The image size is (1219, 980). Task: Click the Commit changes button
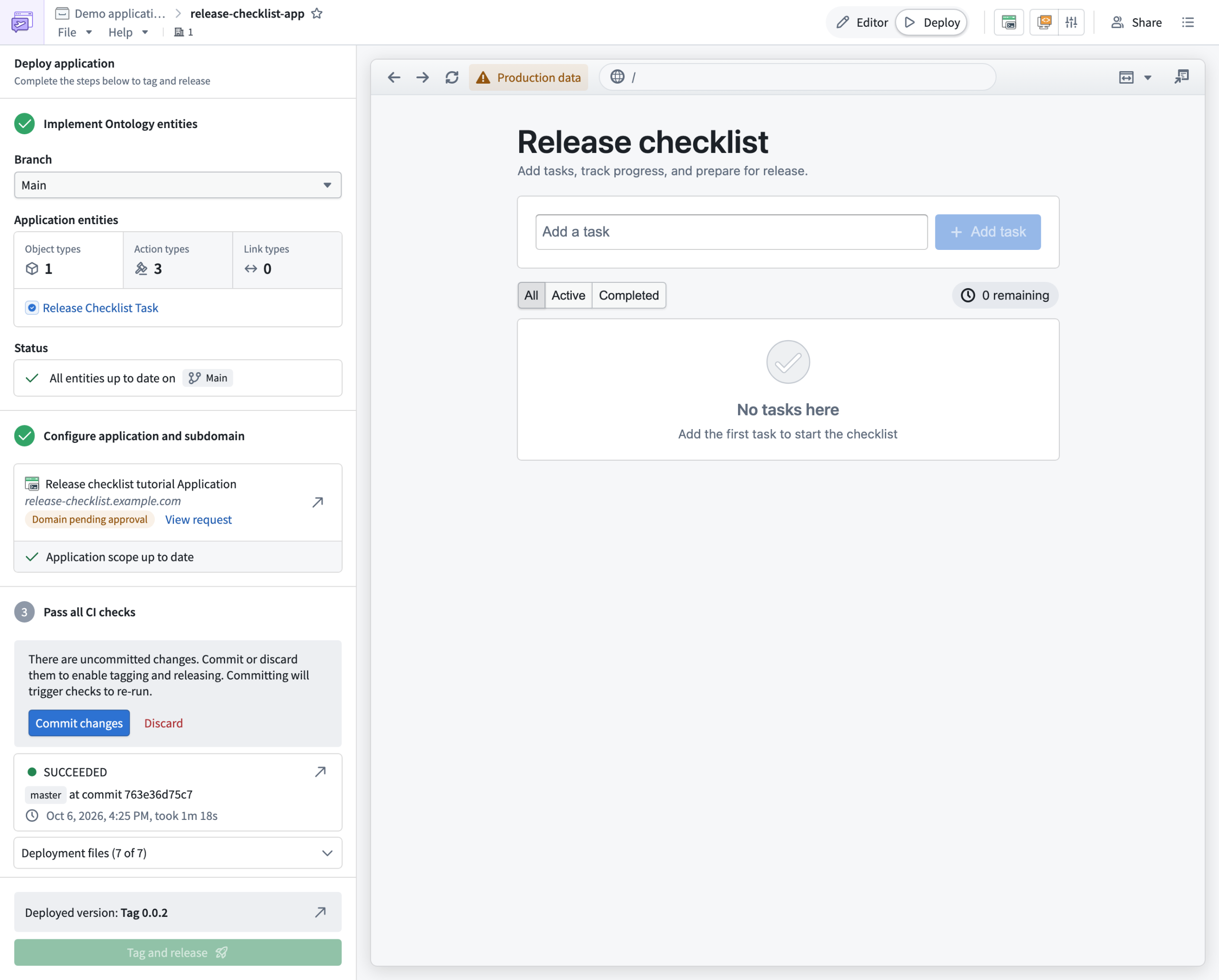(79, 723)
